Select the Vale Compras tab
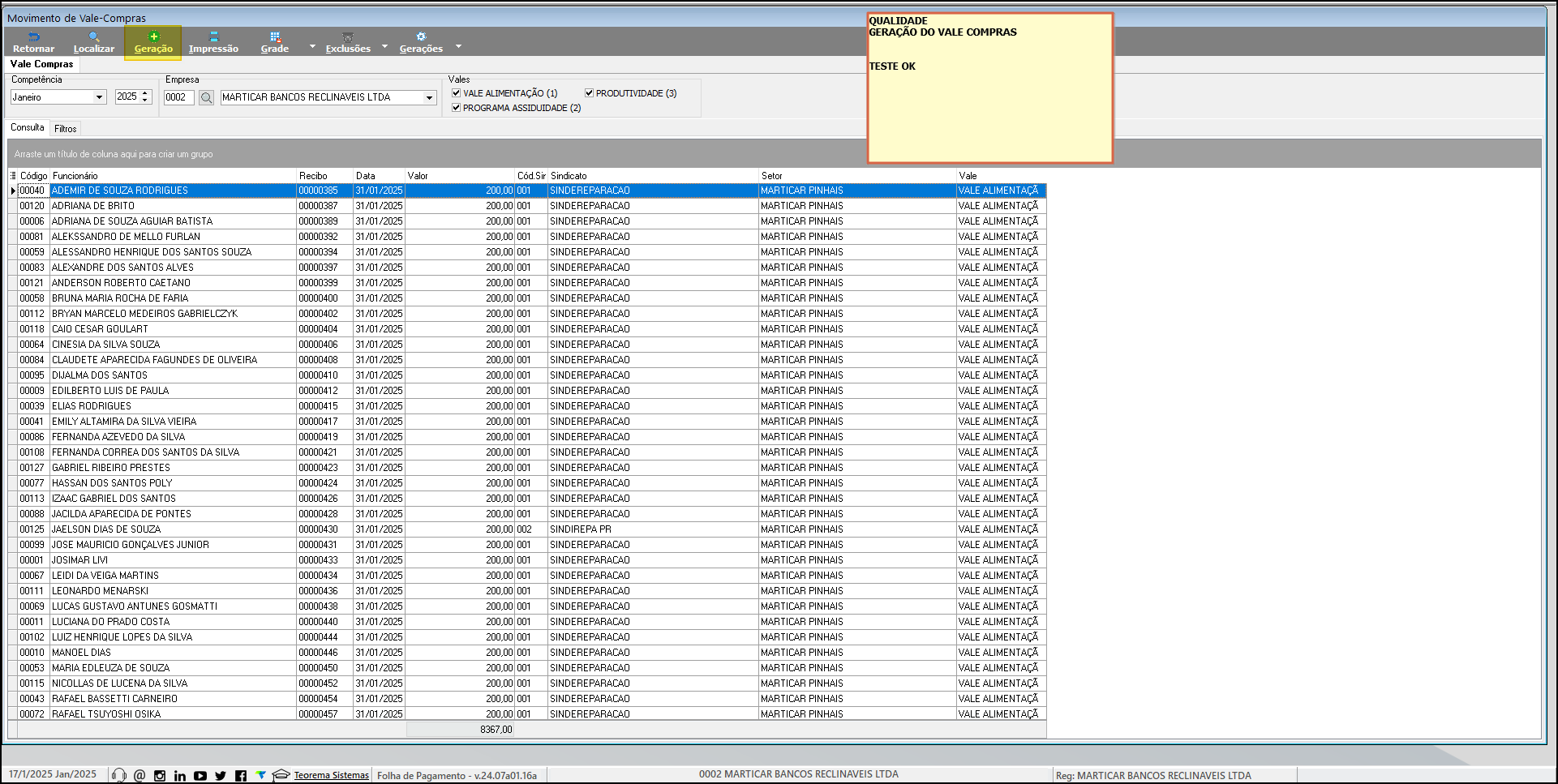1558x784 pixels. (x=41, y=64)
